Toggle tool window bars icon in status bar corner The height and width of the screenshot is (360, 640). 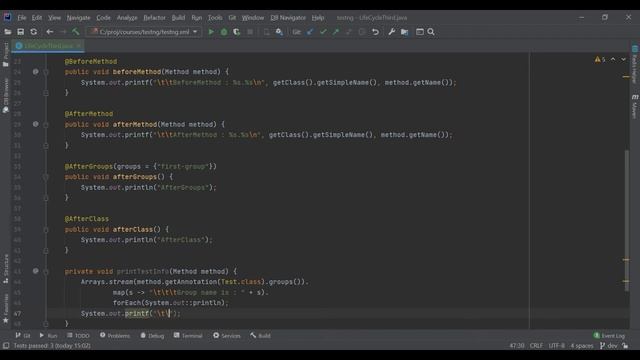(6, 346)
